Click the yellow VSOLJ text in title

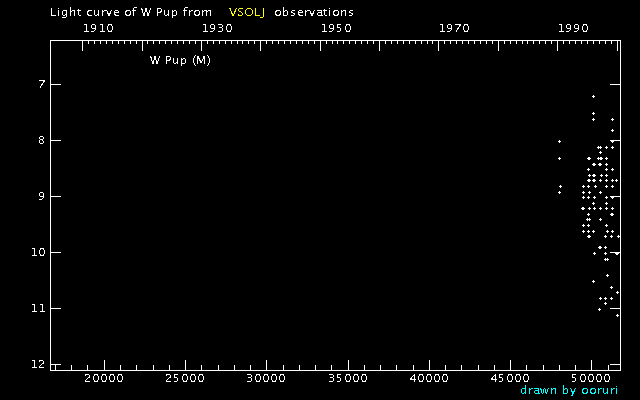coord(247,12)
